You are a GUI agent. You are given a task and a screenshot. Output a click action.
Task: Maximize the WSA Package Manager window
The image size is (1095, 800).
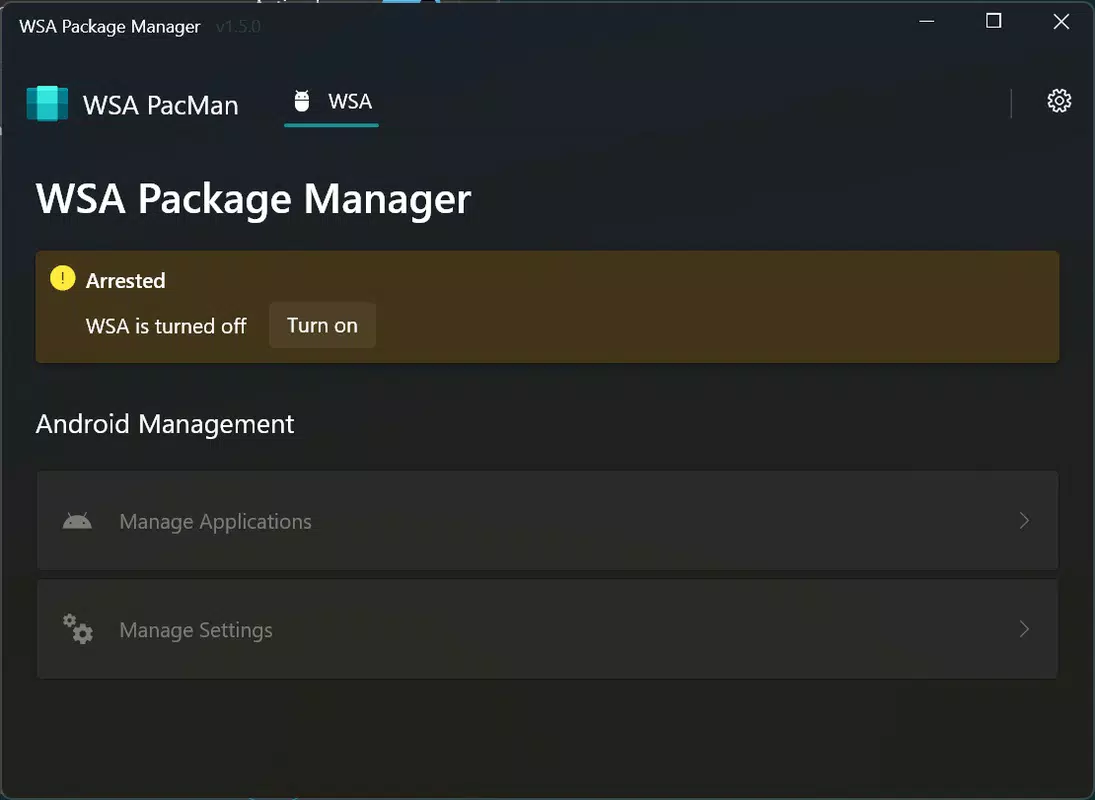tap(994, 22)
